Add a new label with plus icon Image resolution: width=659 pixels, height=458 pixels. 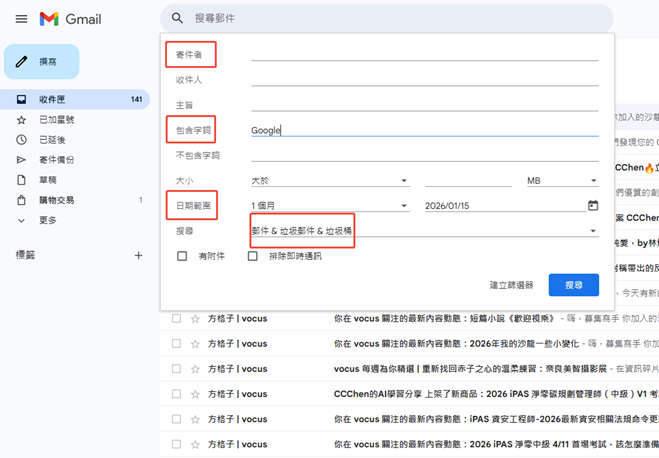click(x=138, y=255)
